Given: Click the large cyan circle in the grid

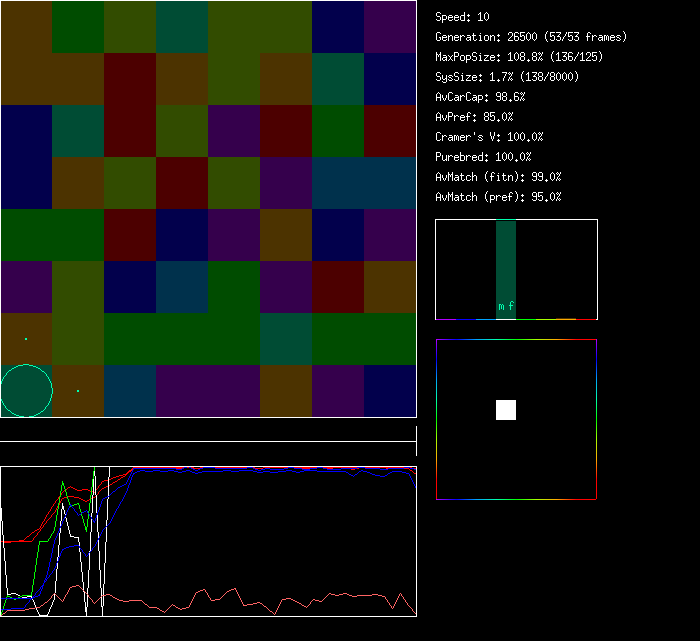Looking at the screenshot, I should [x=26, y=391].
